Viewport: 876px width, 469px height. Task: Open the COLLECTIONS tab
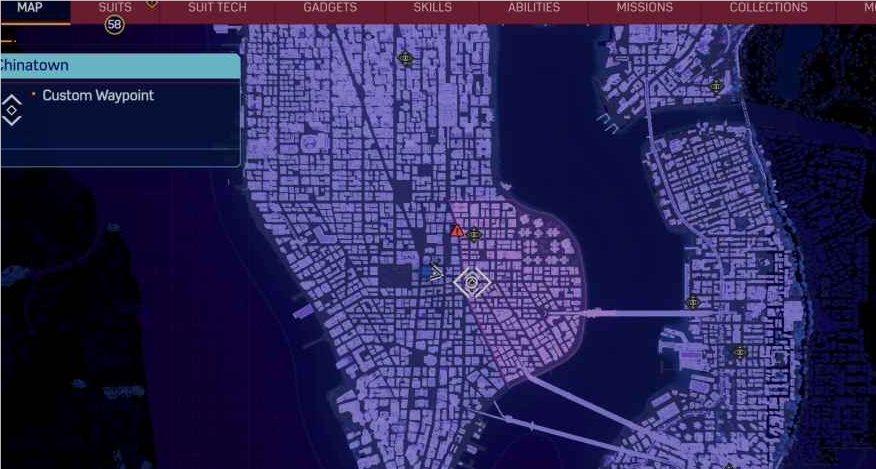point(768,8)
